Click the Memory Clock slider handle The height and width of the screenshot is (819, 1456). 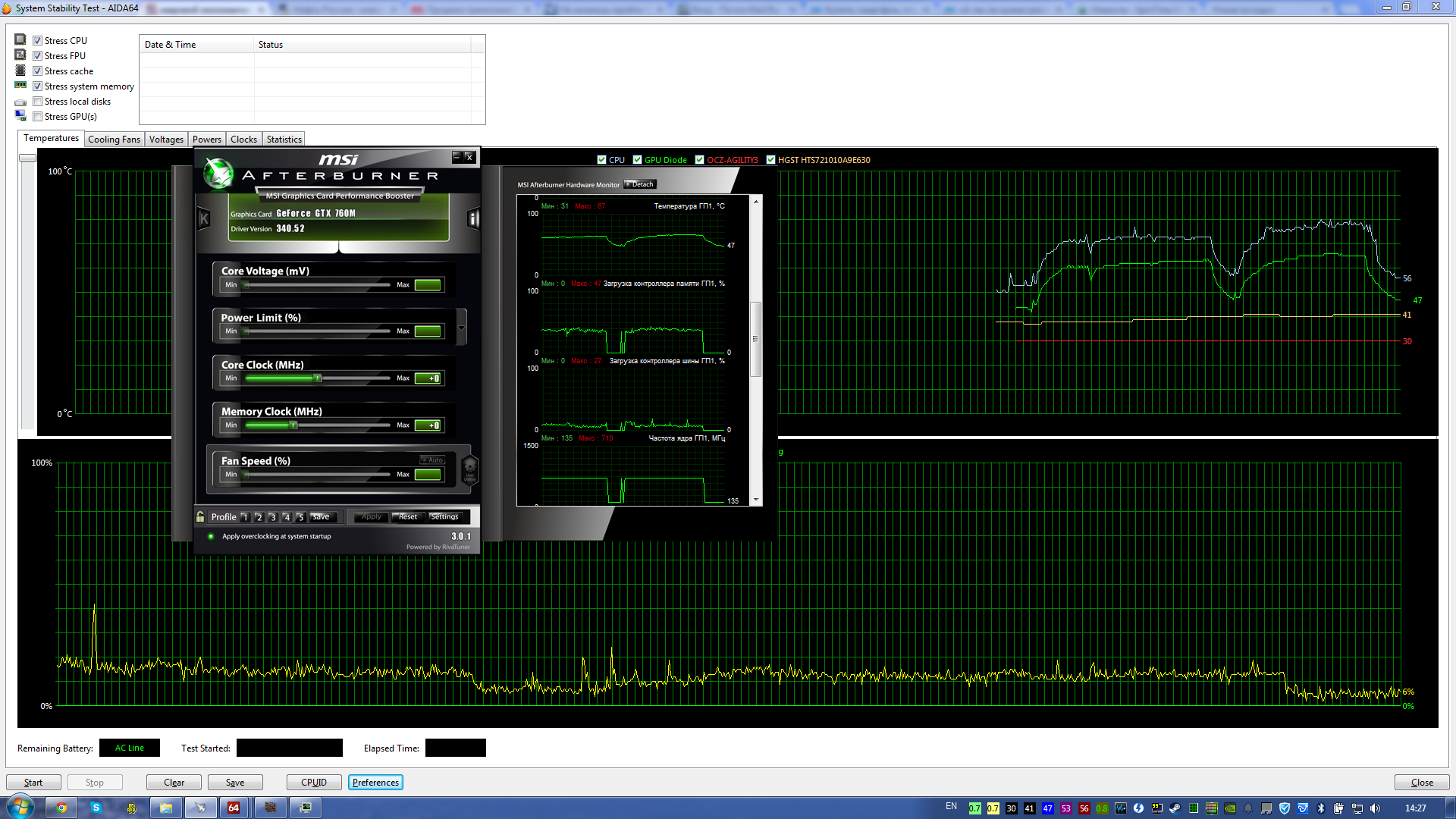[293, 425]
